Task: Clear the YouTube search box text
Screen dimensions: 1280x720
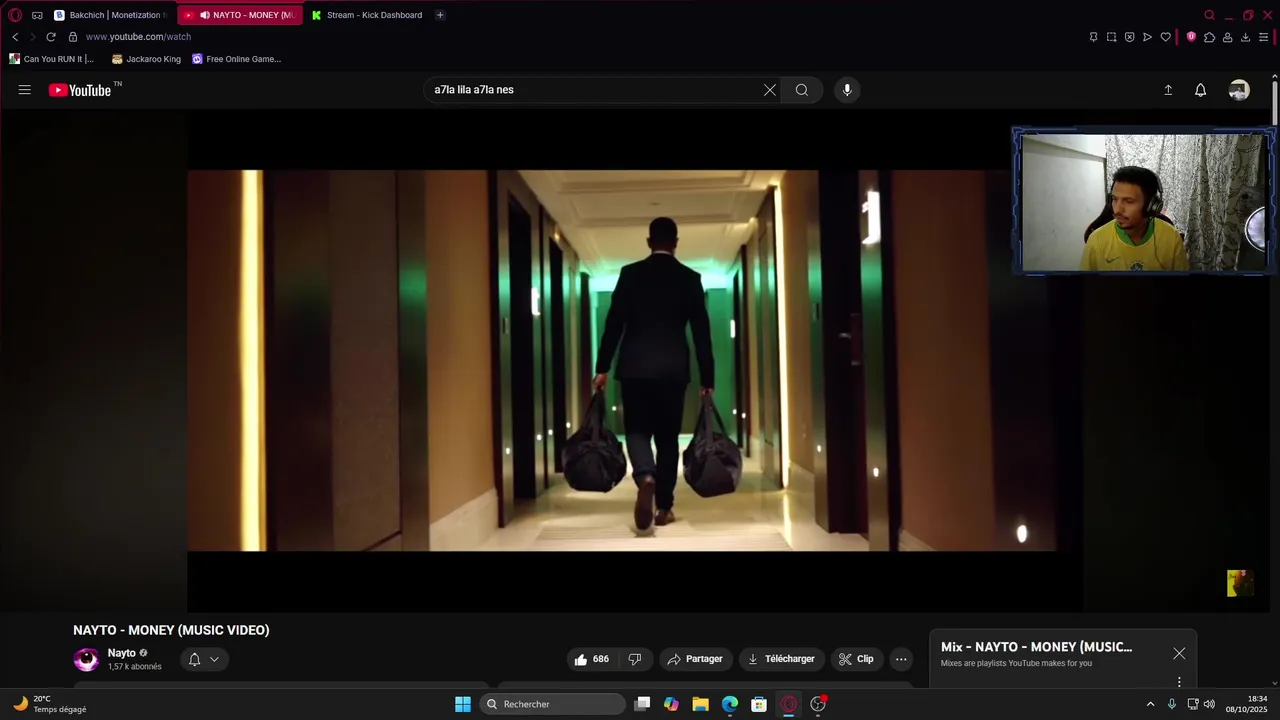Action: click(x=770, y=90)
